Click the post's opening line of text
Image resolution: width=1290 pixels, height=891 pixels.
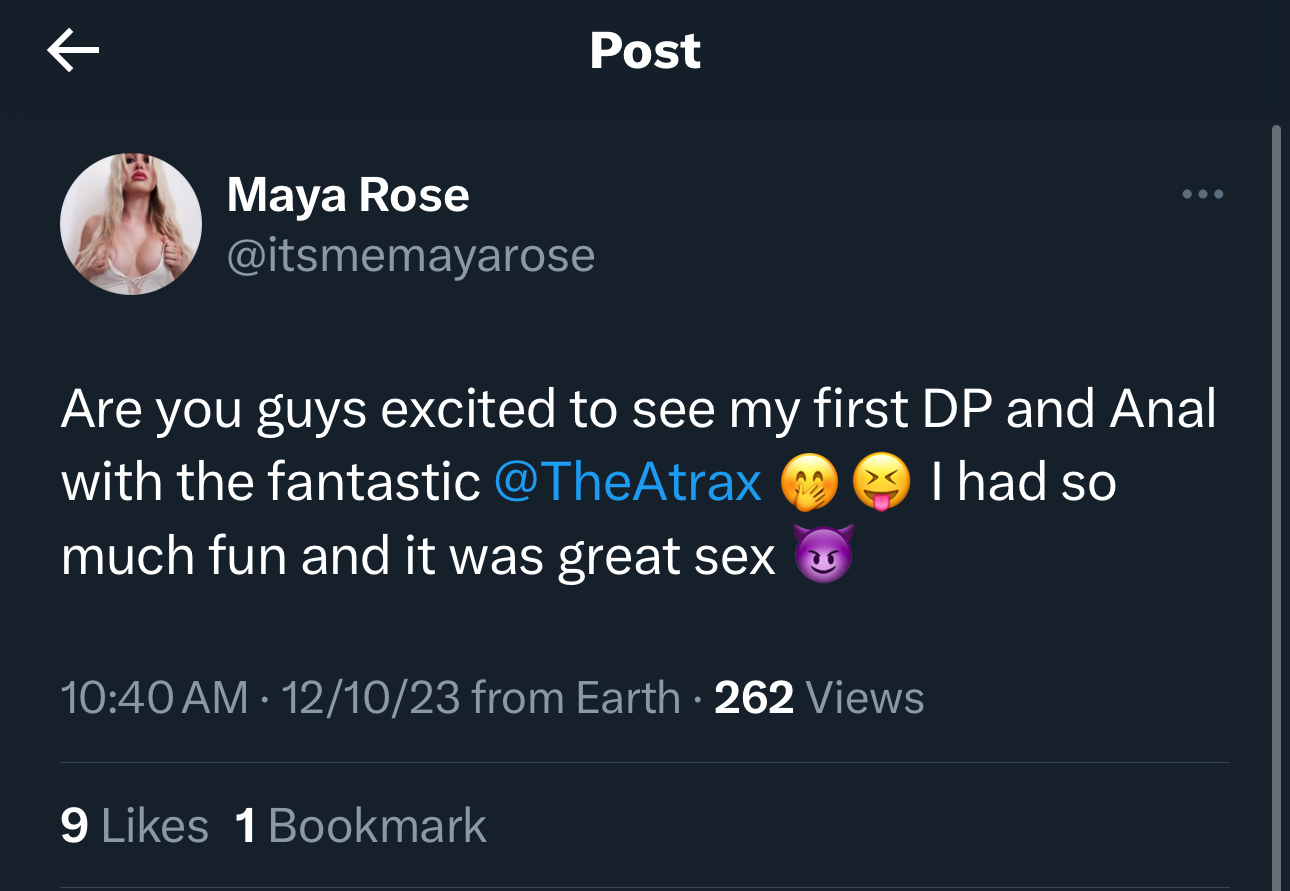point(638,410)
